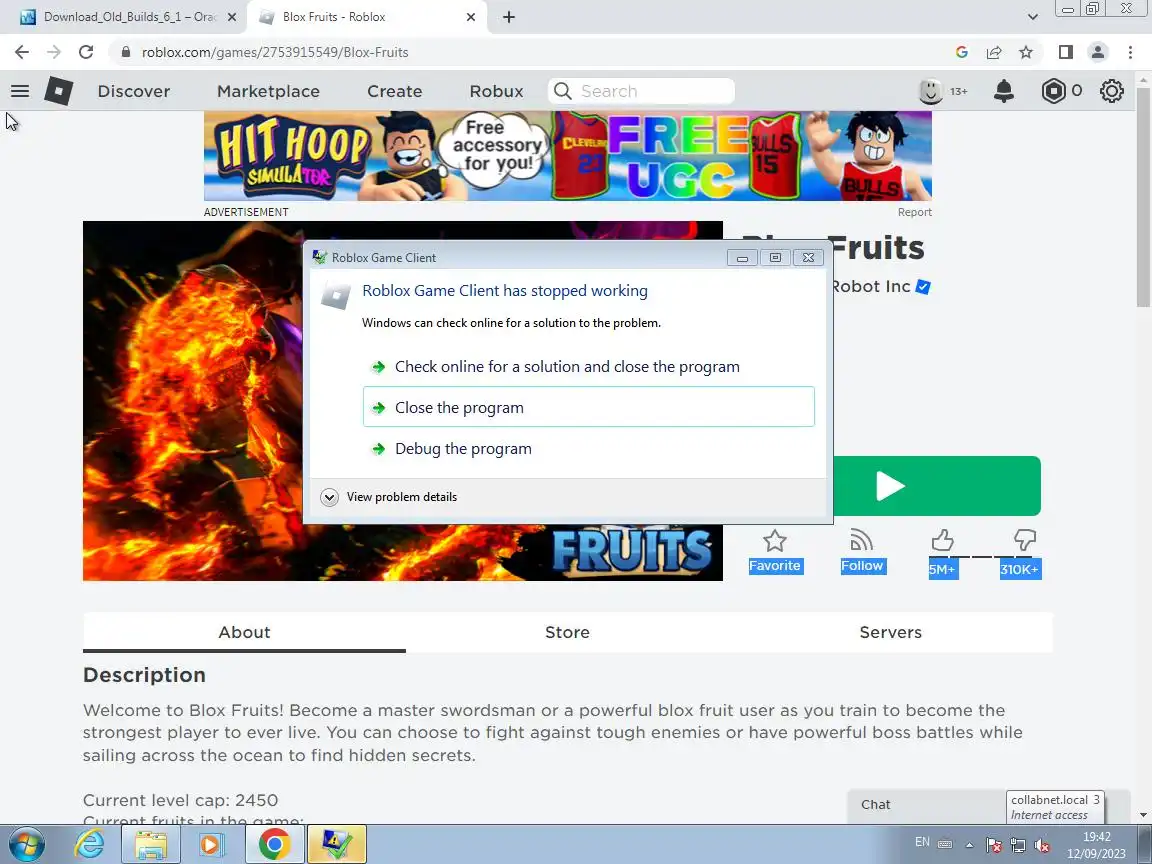Image resolution: width=1152 pixels, height=864 pixels.
Task: Close the Download_Old_Builds tab
Action: (x=231, y=17)
